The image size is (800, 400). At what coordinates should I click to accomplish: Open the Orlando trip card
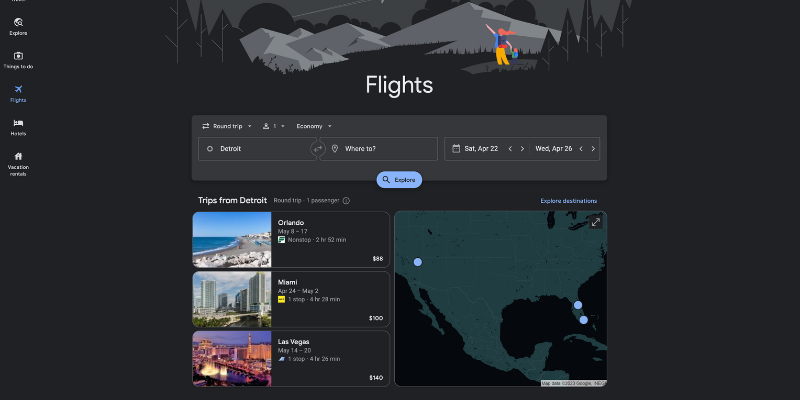pyautogui.click(x=291, y=240)
